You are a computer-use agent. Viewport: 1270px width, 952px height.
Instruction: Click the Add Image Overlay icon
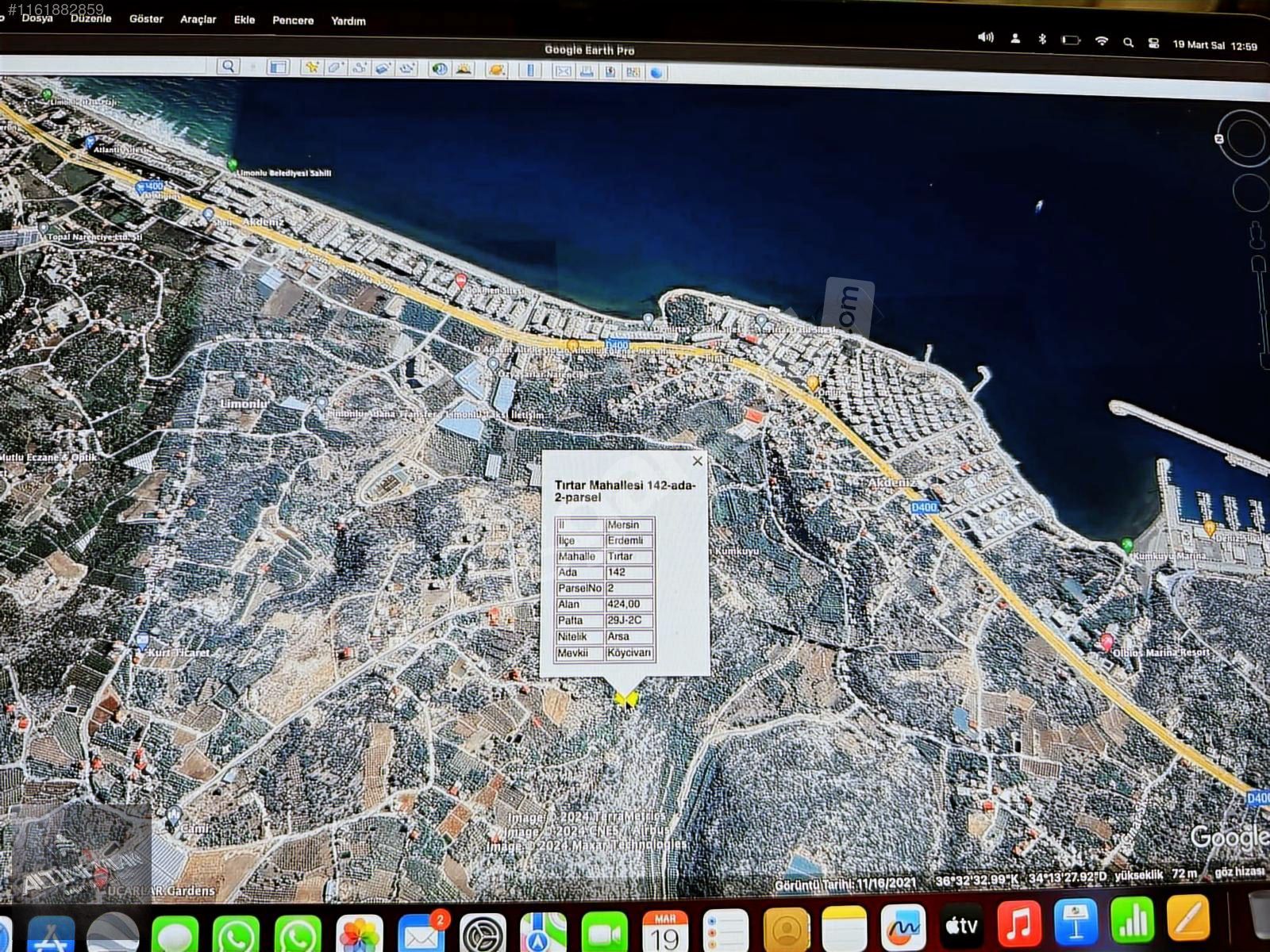pyautogui.click(x=383, y=69)
